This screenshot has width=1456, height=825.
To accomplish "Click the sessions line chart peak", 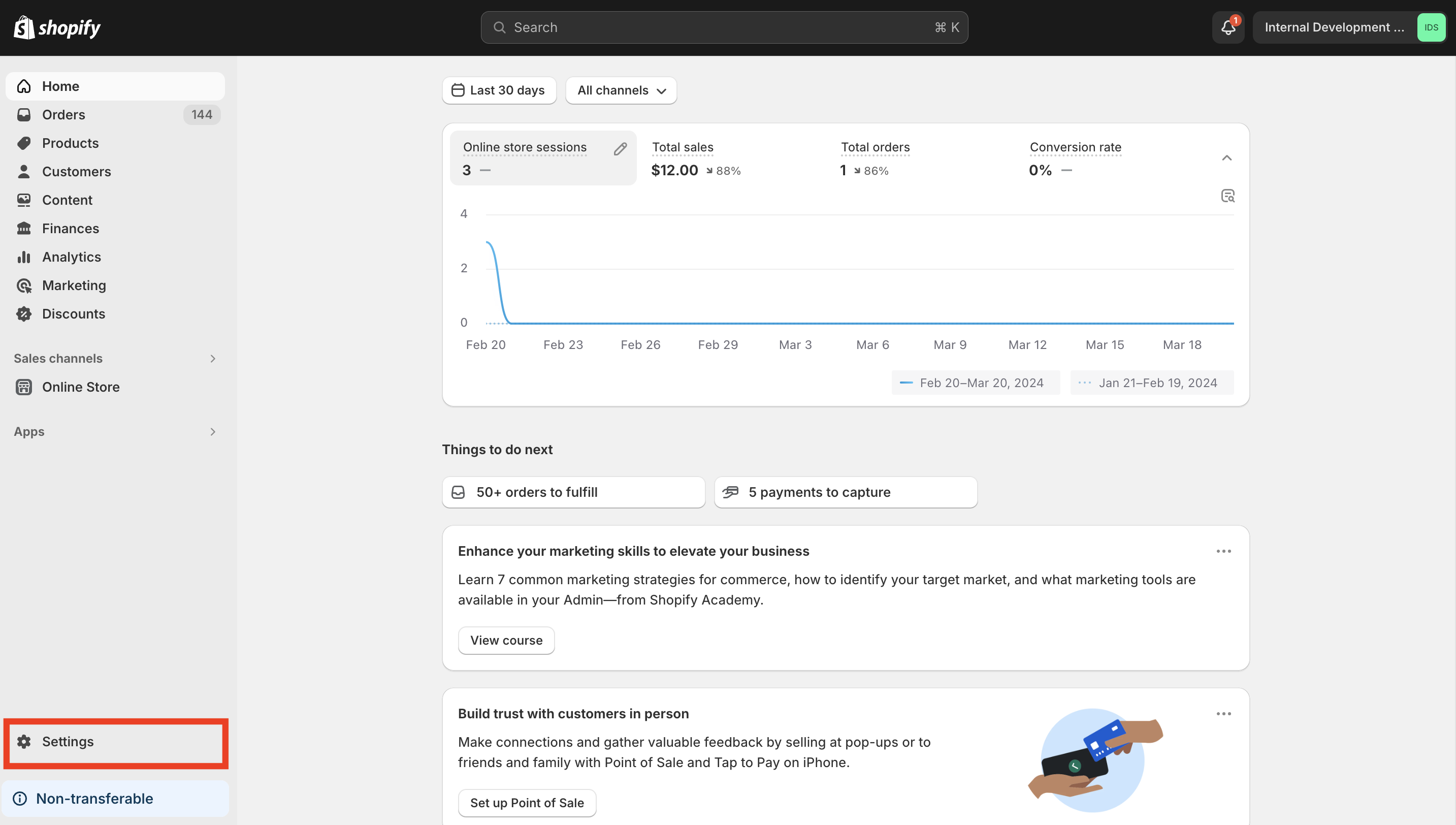I will tap(488, 242).
